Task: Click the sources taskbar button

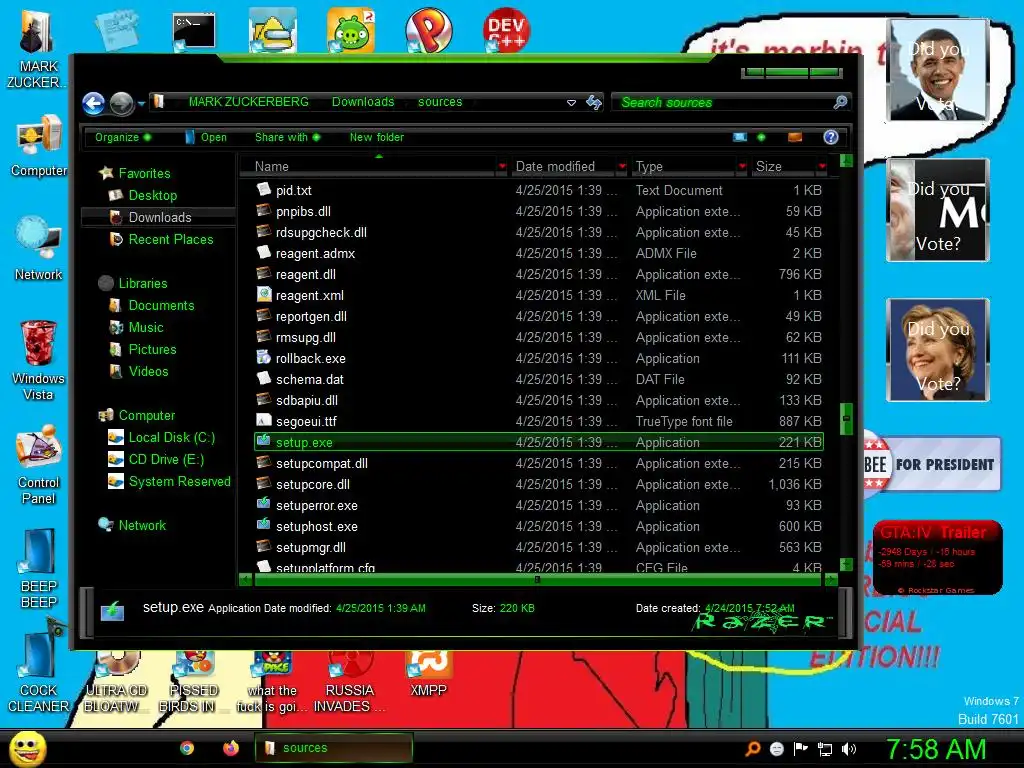Action: tap(334, 748)
